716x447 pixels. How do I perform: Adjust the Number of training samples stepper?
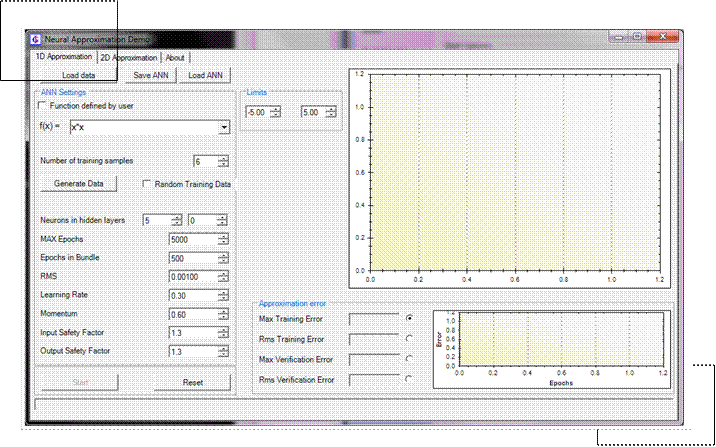[x=223, y=161]
